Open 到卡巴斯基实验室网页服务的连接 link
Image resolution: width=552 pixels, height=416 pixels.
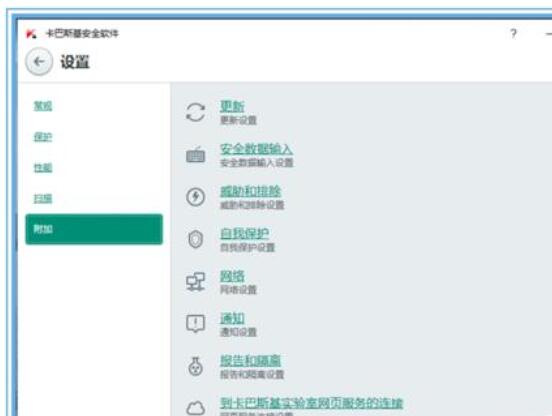311,403
